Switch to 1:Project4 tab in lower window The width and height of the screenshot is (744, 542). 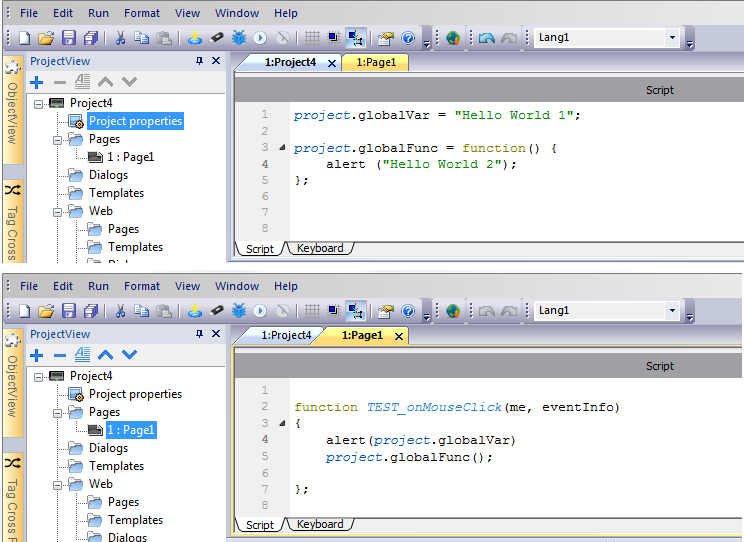pyautogui.click(x=286, y=336)
